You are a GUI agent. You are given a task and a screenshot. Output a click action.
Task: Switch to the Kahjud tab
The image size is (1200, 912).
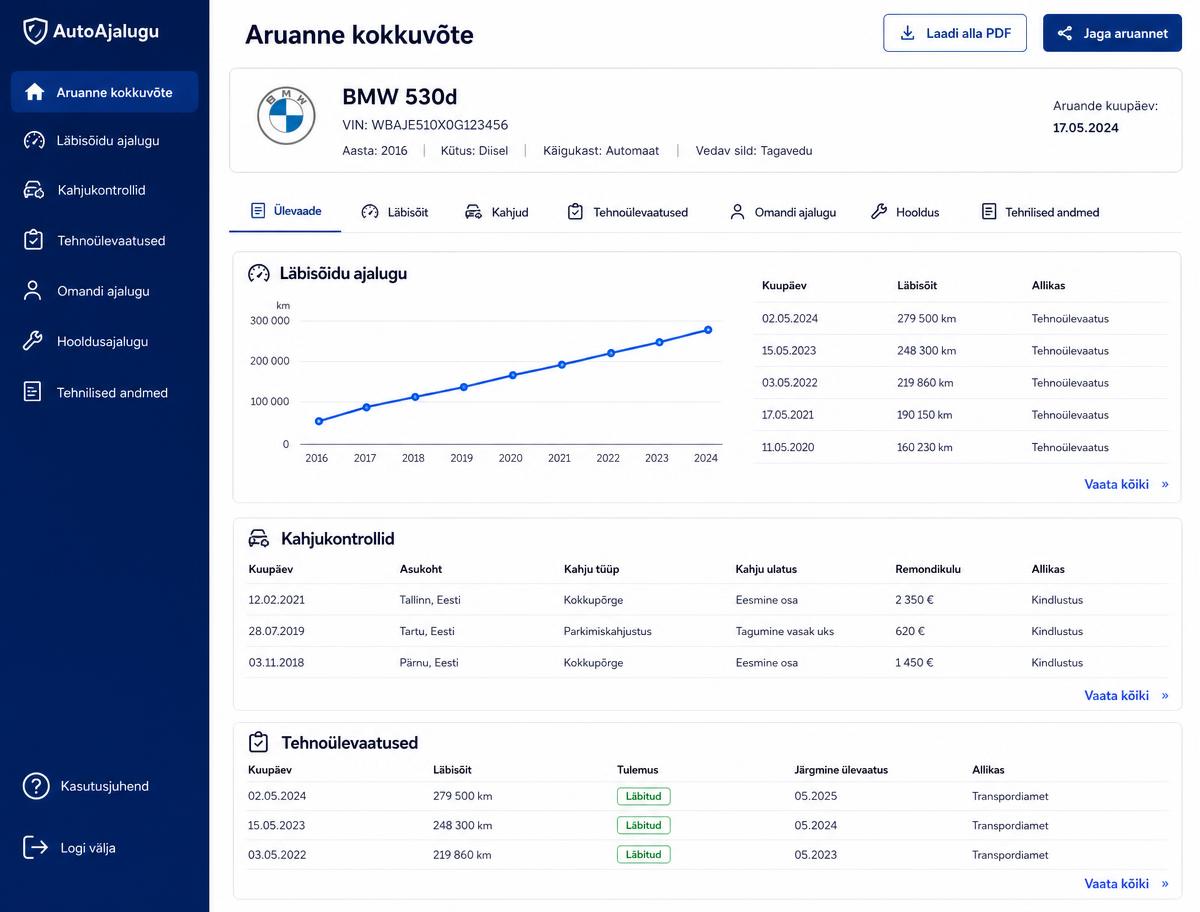pyautogui.click(x=497, y=212)
